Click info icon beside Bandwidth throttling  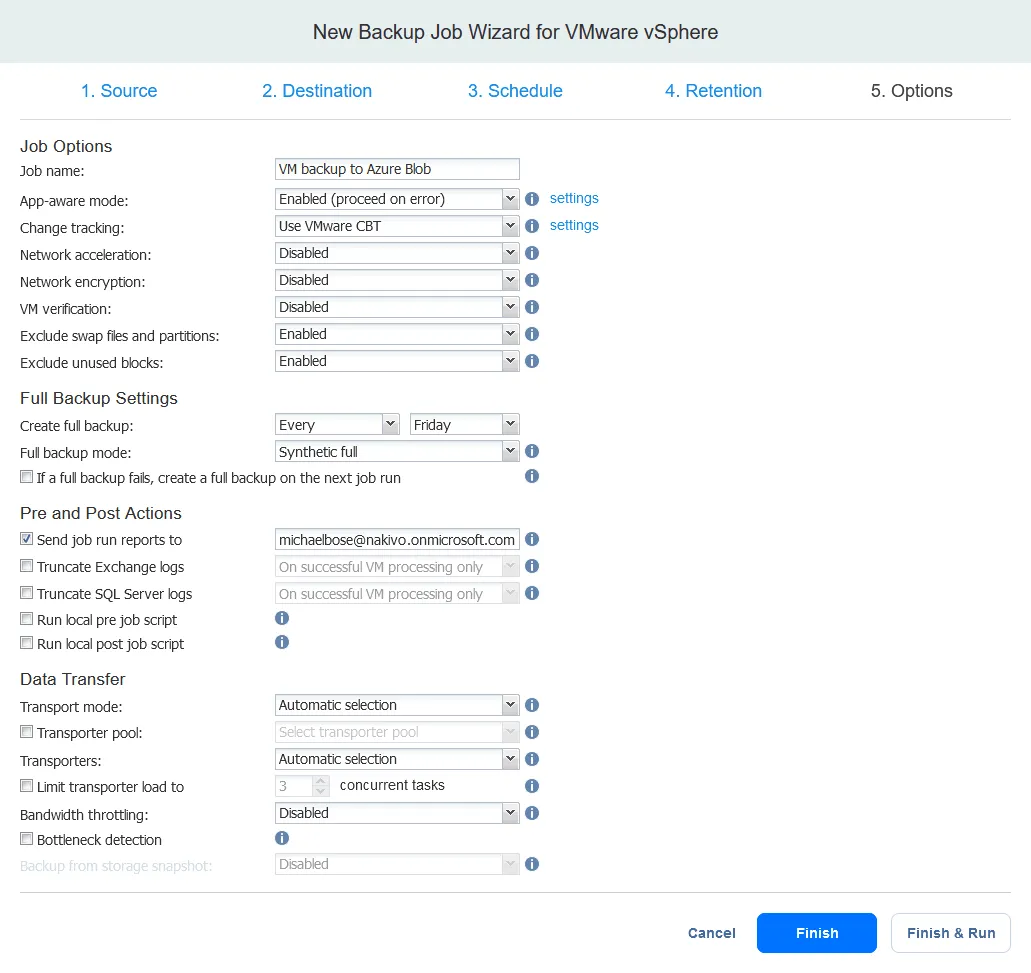(532, 813)
